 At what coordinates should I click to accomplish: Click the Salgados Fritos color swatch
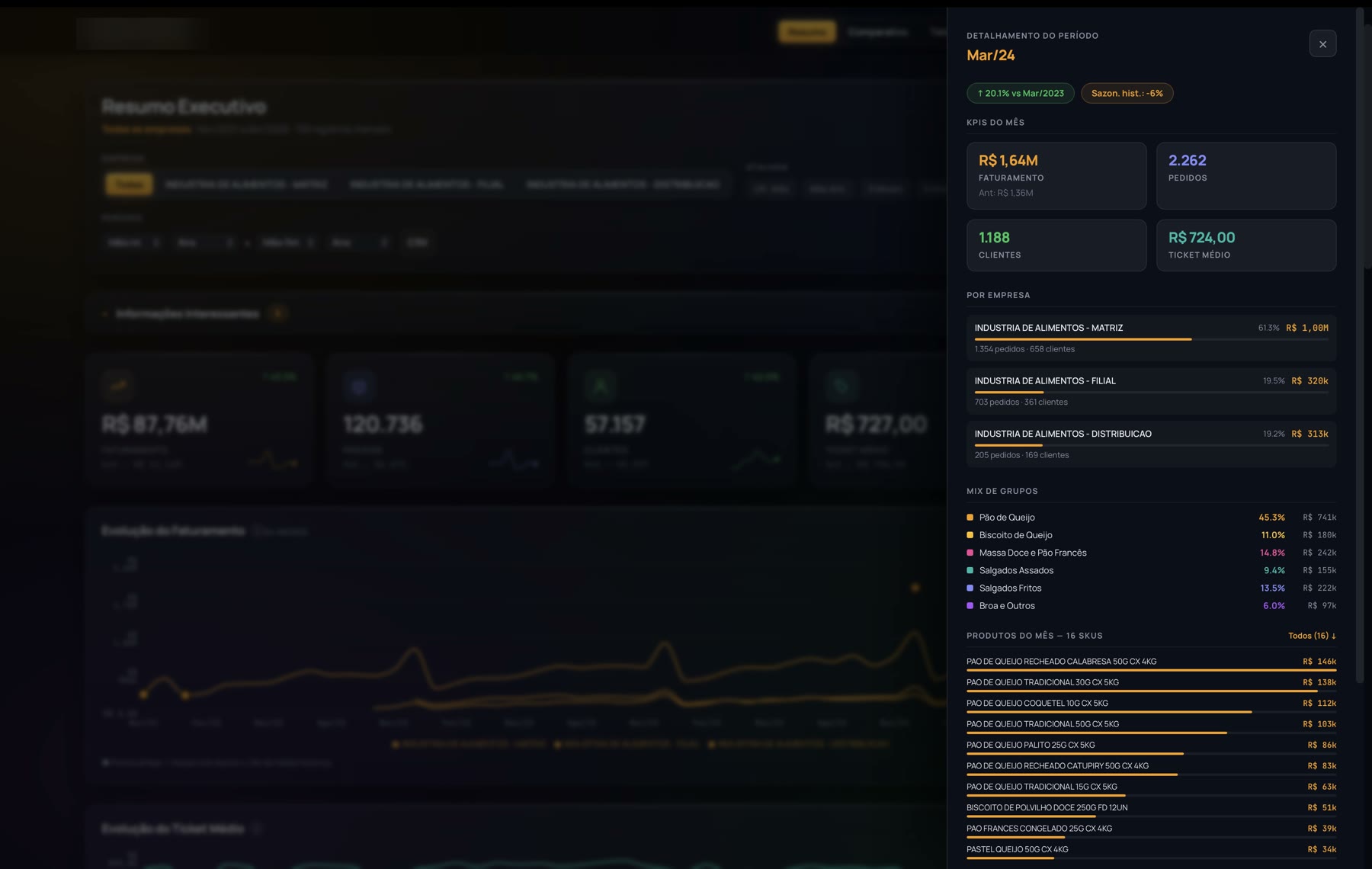click(x=970, y=588)
